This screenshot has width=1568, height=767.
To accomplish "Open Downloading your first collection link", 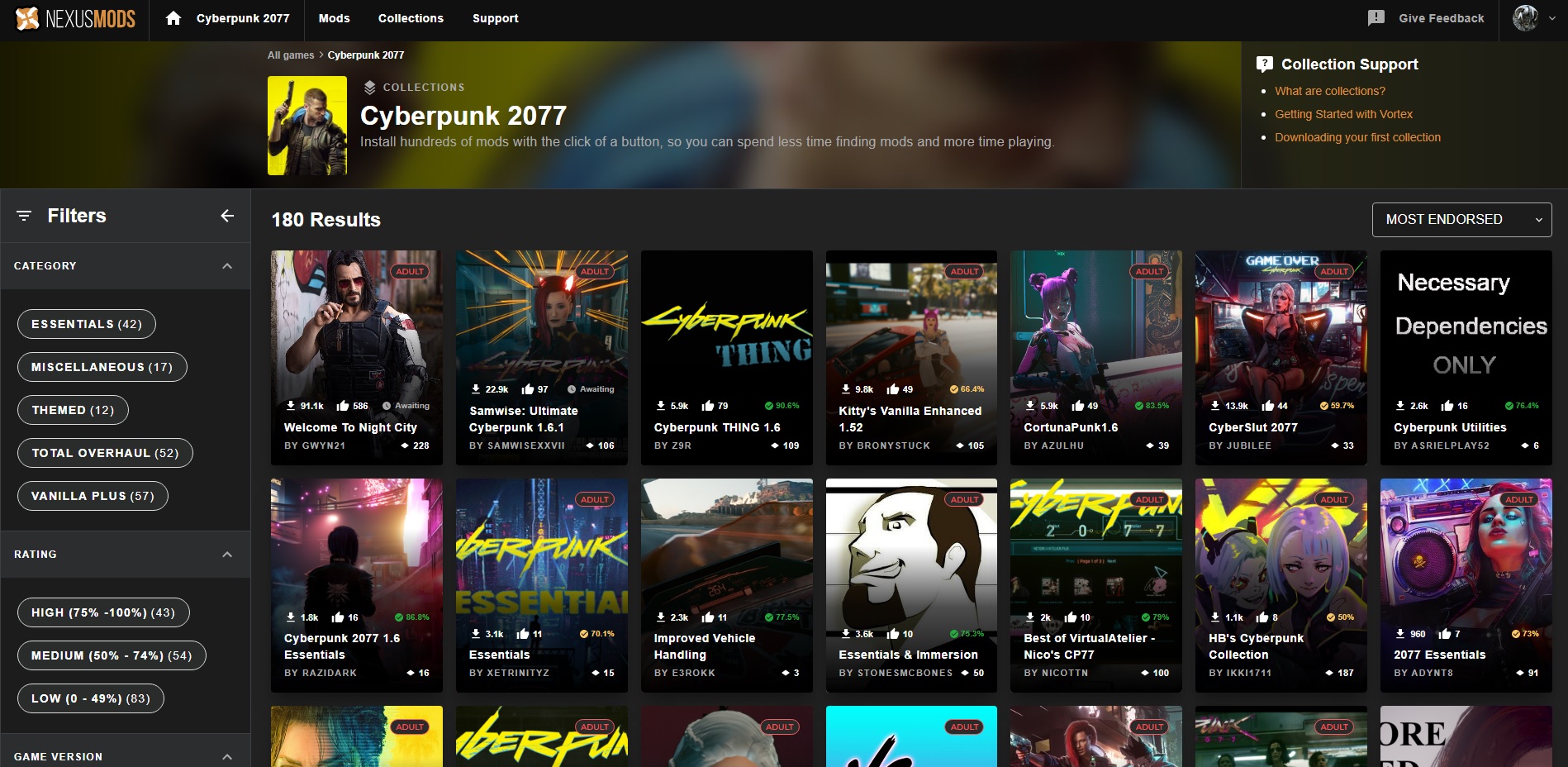I will [1358, 137].
